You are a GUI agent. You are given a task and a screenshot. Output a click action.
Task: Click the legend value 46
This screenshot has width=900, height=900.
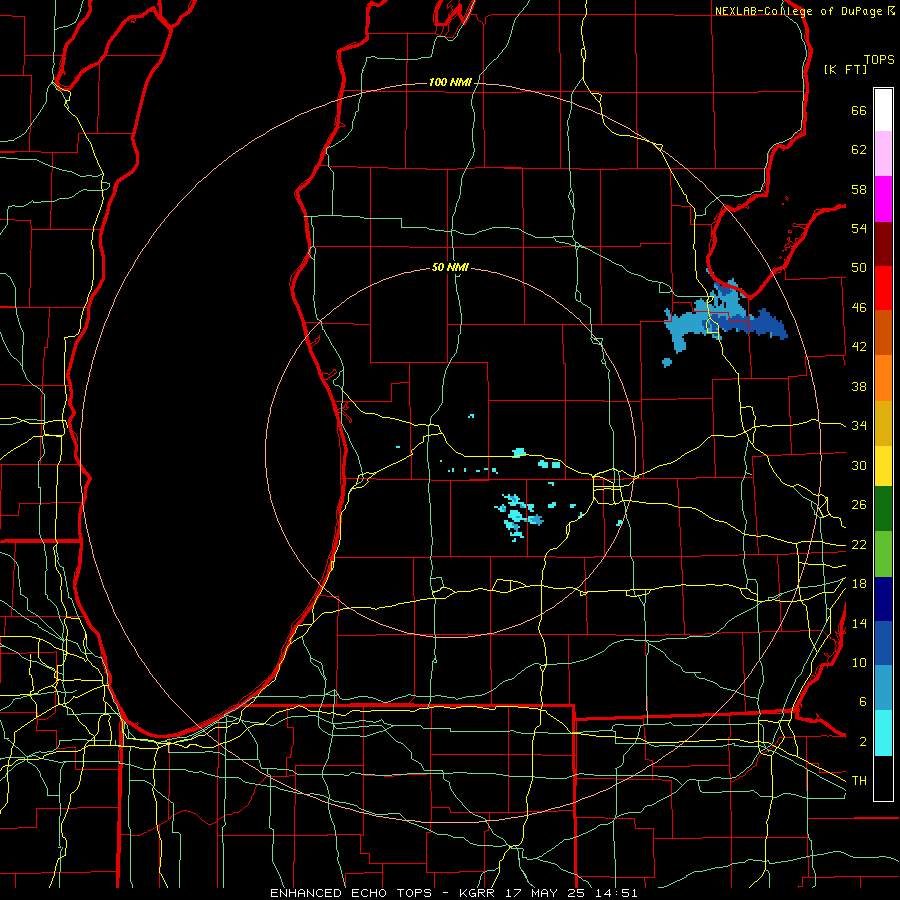(x=859, y=308)
